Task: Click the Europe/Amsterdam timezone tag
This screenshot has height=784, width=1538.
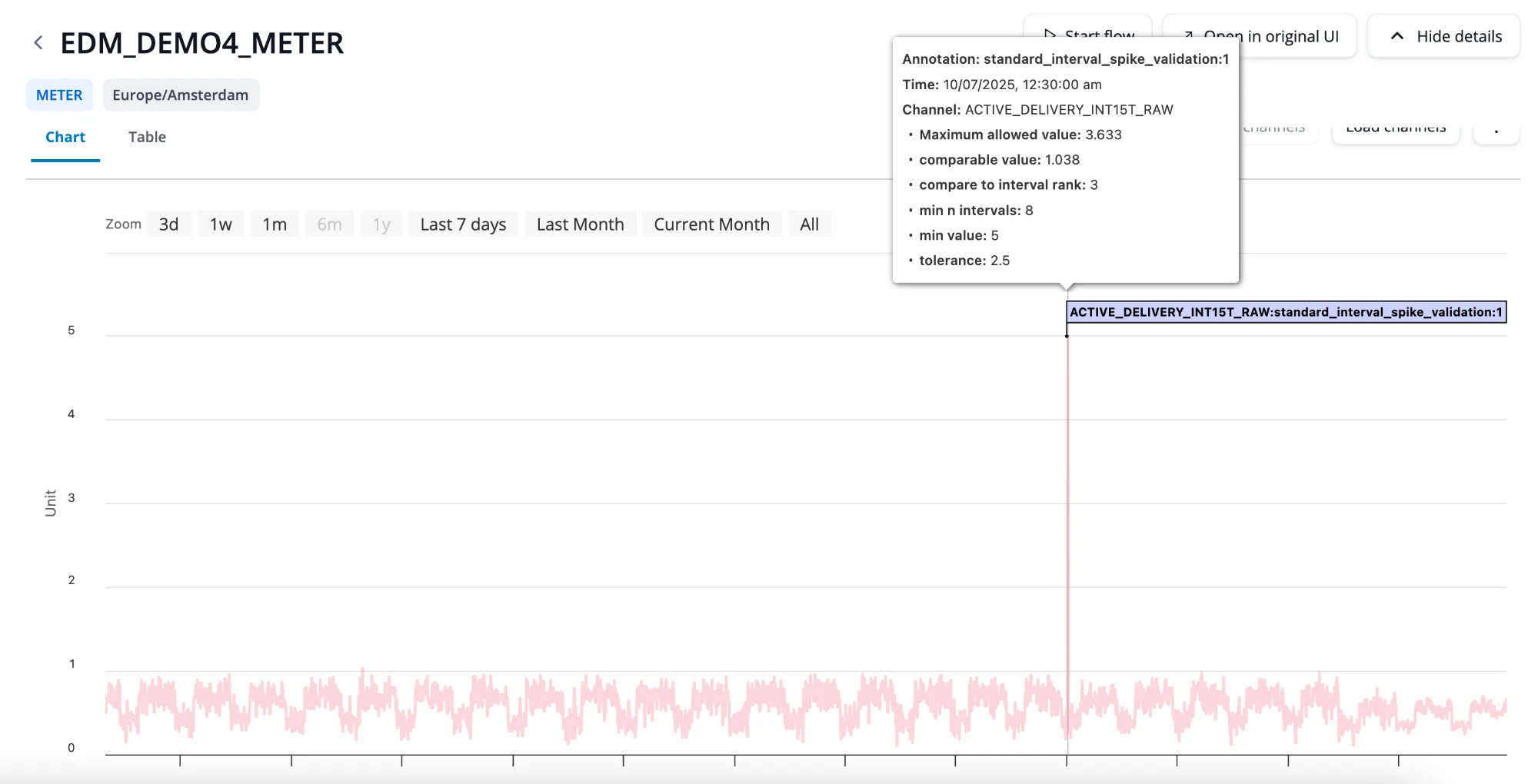Action: (x=181, y=95)
